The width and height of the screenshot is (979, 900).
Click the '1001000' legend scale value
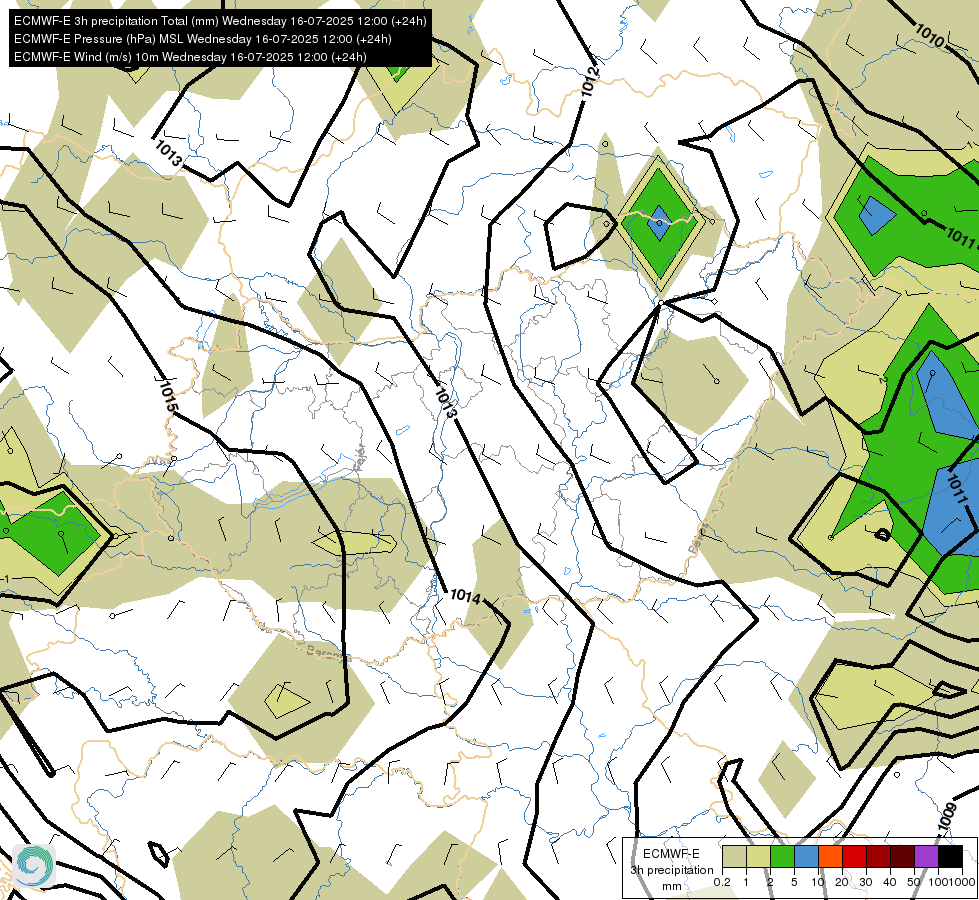pos(951,882)
